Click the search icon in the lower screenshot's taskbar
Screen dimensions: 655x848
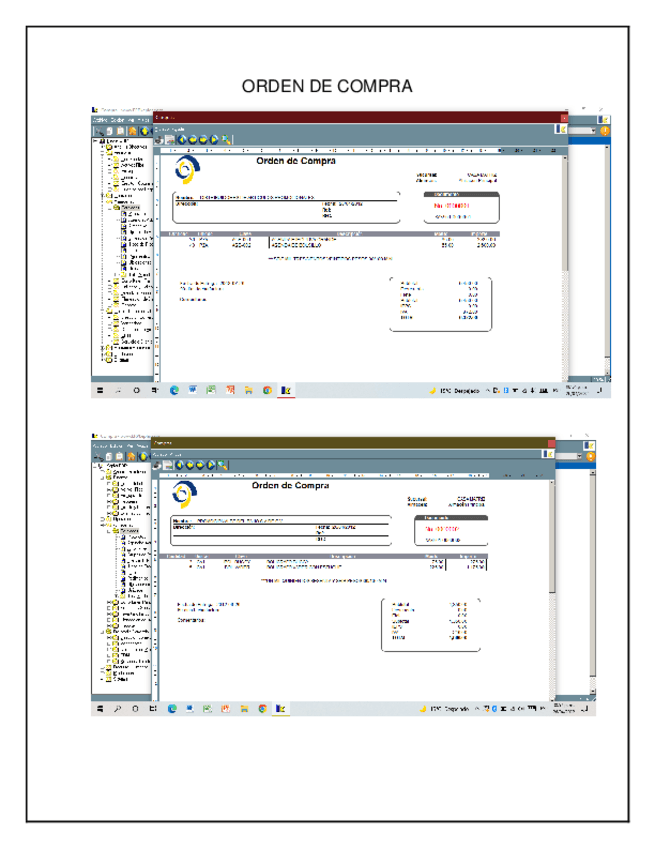(117, 709)
